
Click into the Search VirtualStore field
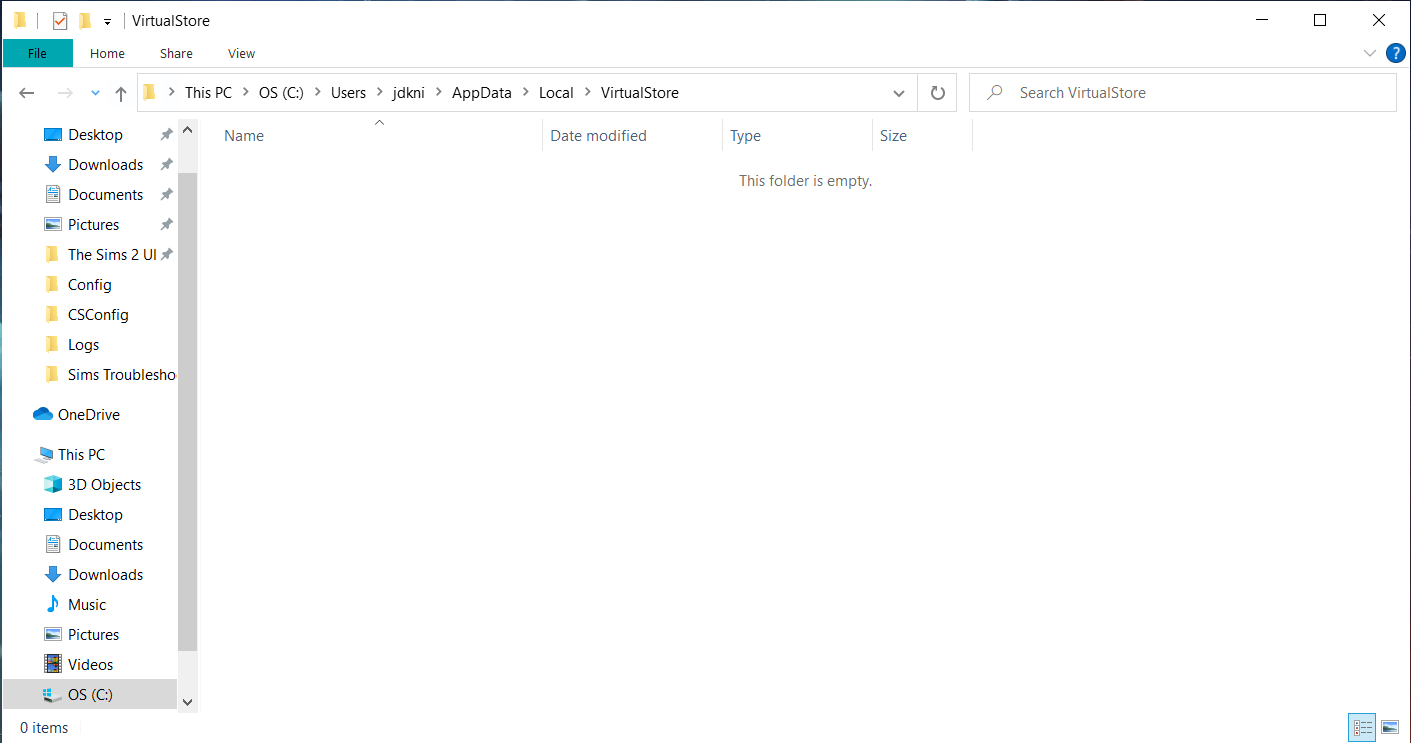(1190, 93)
